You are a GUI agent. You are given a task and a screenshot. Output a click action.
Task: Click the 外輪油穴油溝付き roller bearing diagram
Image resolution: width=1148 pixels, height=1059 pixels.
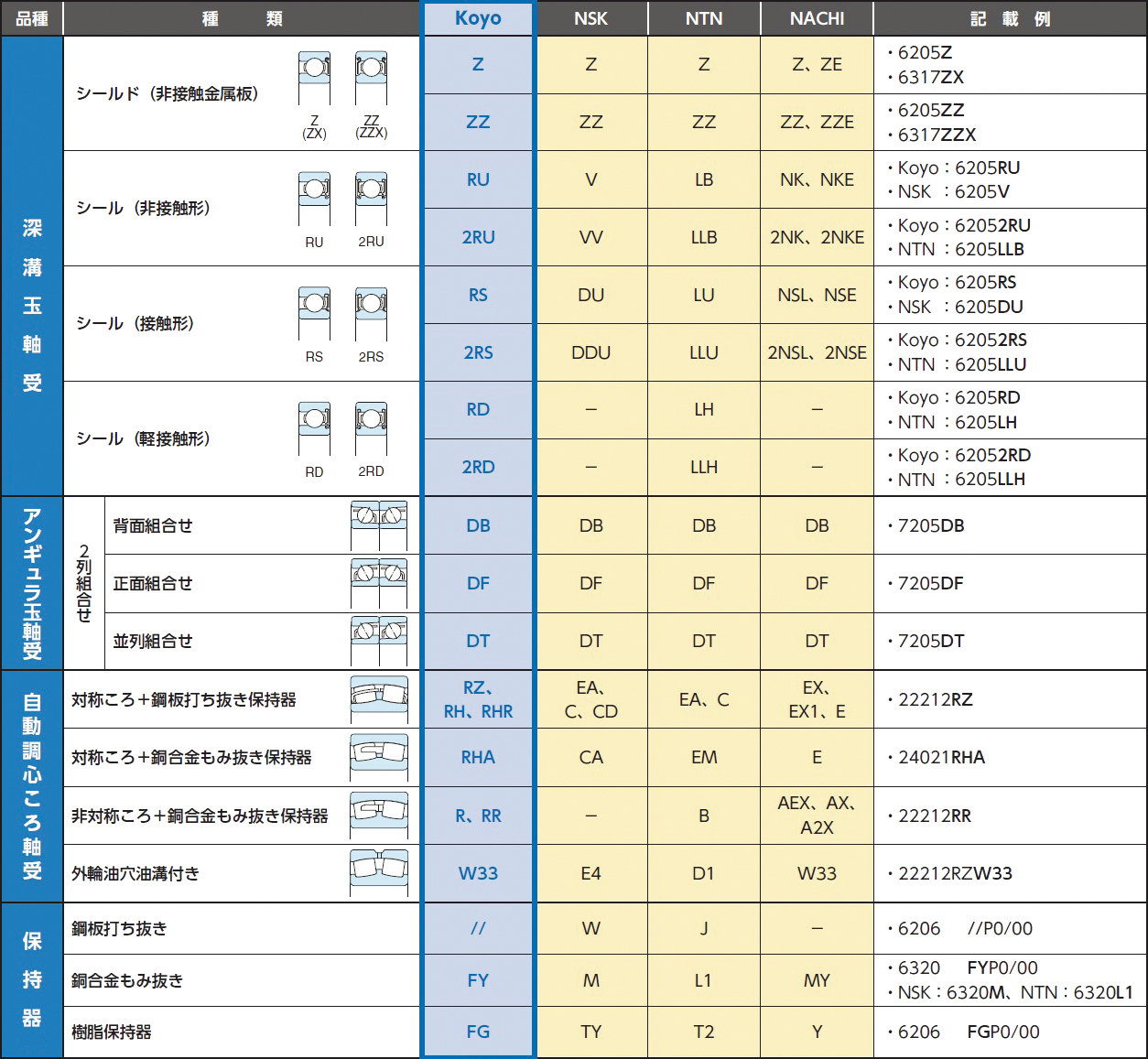click(x=379, y=873)
